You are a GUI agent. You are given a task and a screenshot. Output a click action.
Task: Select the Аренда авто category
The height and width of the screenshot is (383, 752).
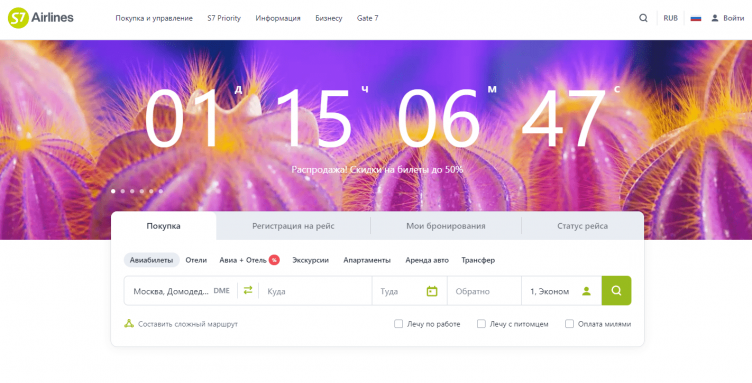427,260
